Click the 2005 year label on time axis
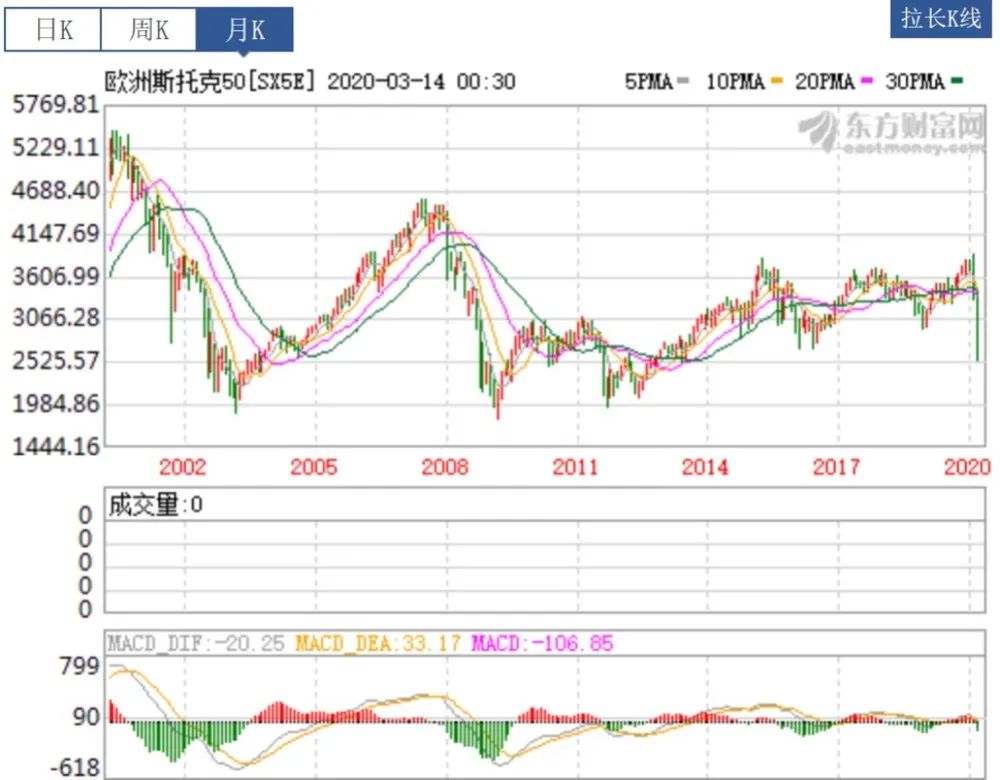The image size is (1000, 780). coord(314,467)
